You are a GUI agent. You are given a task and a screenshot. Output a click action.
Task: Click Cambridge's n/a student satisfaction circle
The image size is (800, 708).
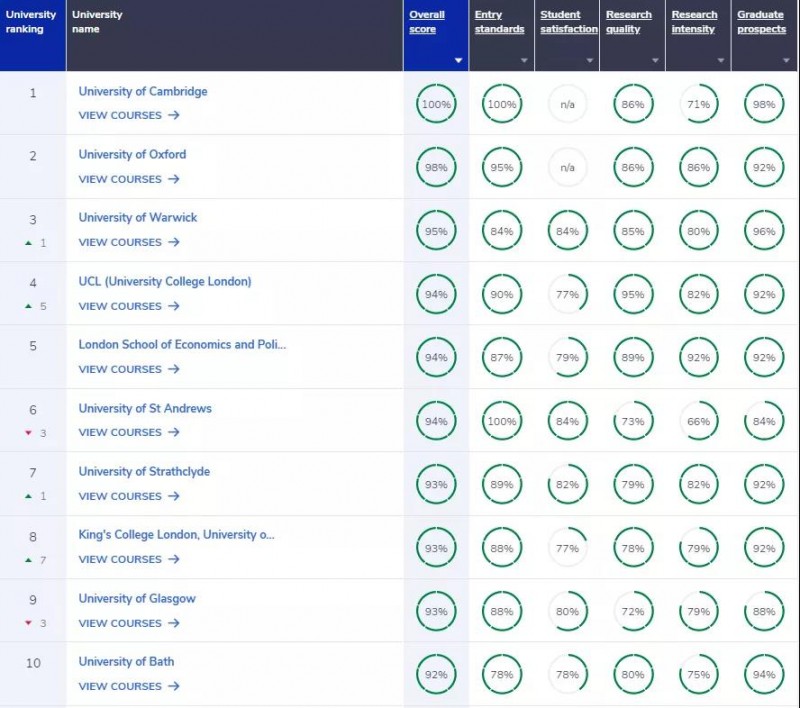[567, 104]
